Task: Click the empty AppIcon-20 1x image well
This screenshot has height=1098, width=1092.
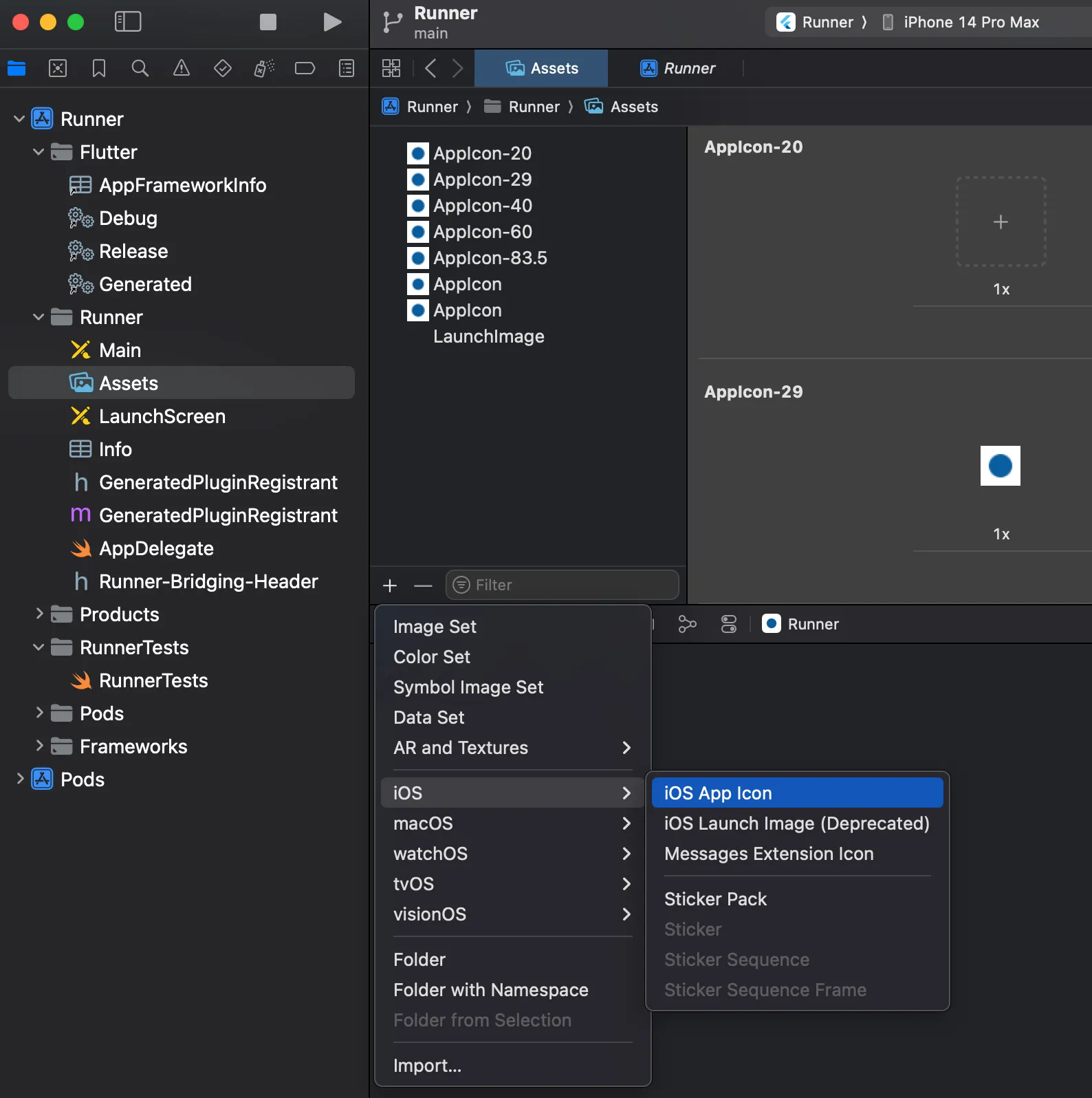Action: coord(1001,222)
